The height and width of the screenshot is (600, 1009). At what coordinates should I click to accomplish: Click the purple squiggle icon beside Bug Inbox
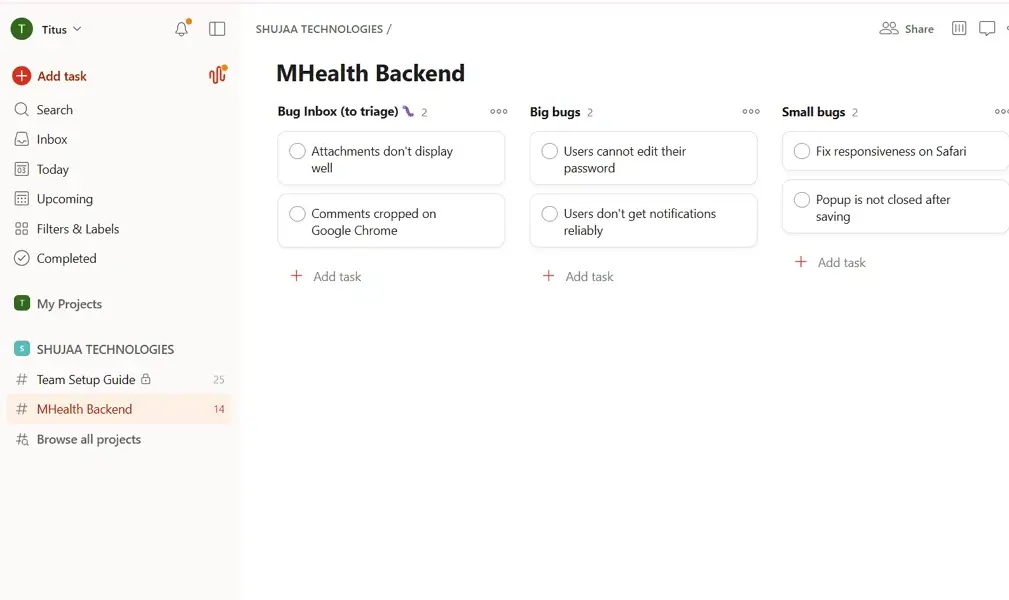point(407,111)
